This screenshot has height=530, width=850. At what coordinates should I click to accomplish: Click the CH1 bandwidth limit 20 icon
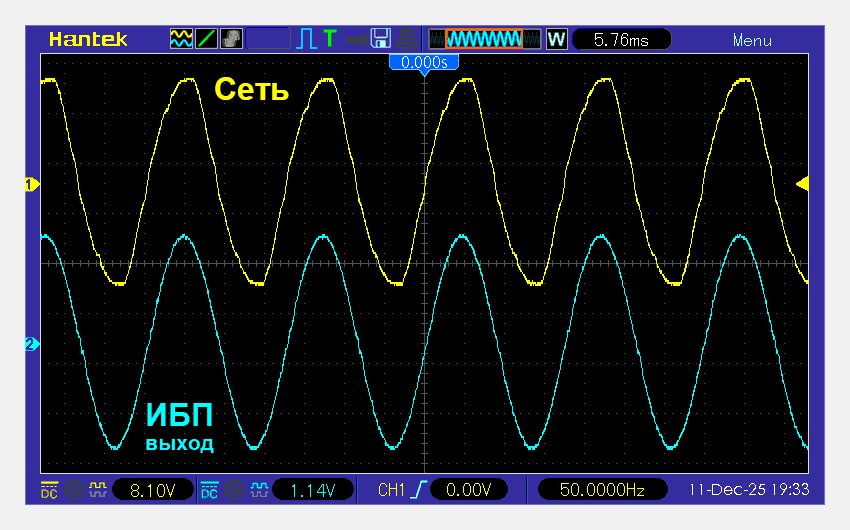point(73,490)
